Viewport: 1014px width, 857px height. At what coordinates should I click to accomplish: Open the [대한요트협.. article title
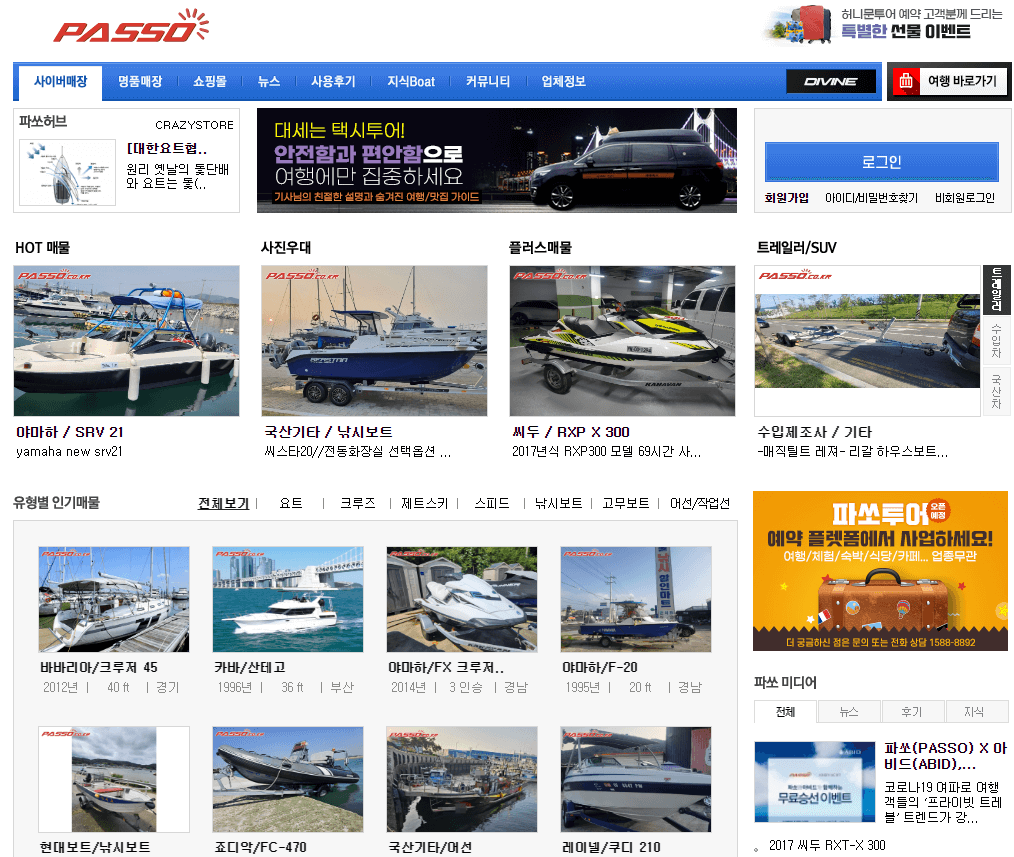167,148
